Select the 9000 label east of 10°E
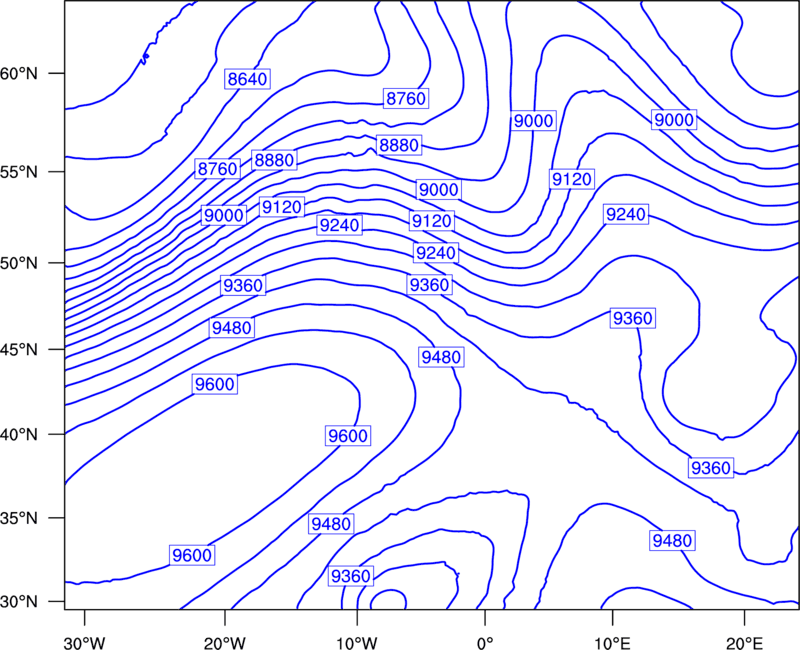 click(674, 120)
